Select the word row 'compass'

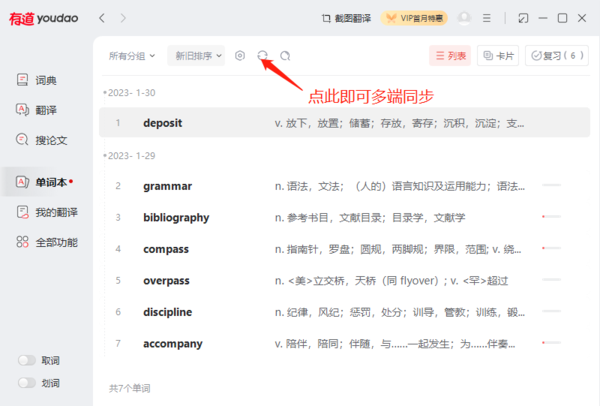tap(330, 248)
